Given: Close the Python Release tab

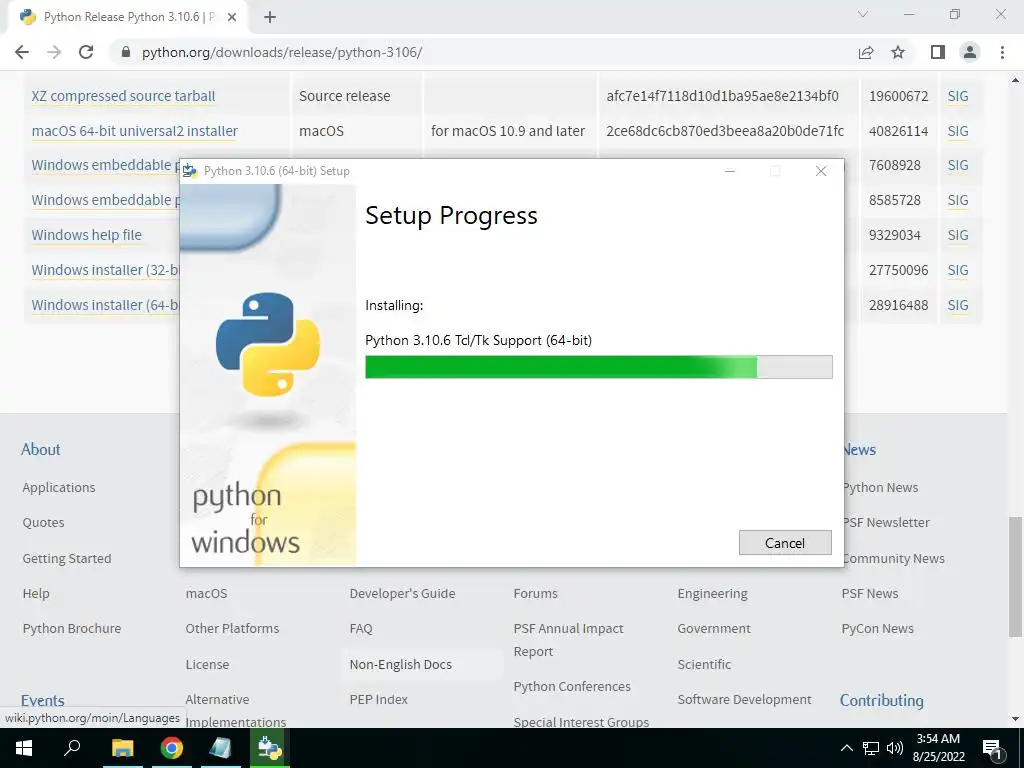Looking at the screenshot, I should click(x=232, y=17).
